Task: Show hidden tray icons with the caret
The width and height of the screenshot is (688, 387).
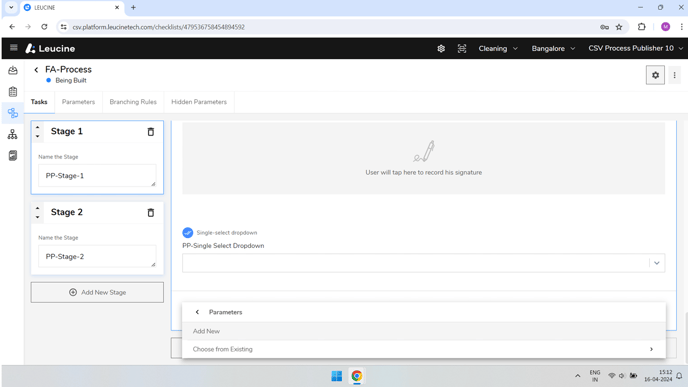Action: [577, 376]
